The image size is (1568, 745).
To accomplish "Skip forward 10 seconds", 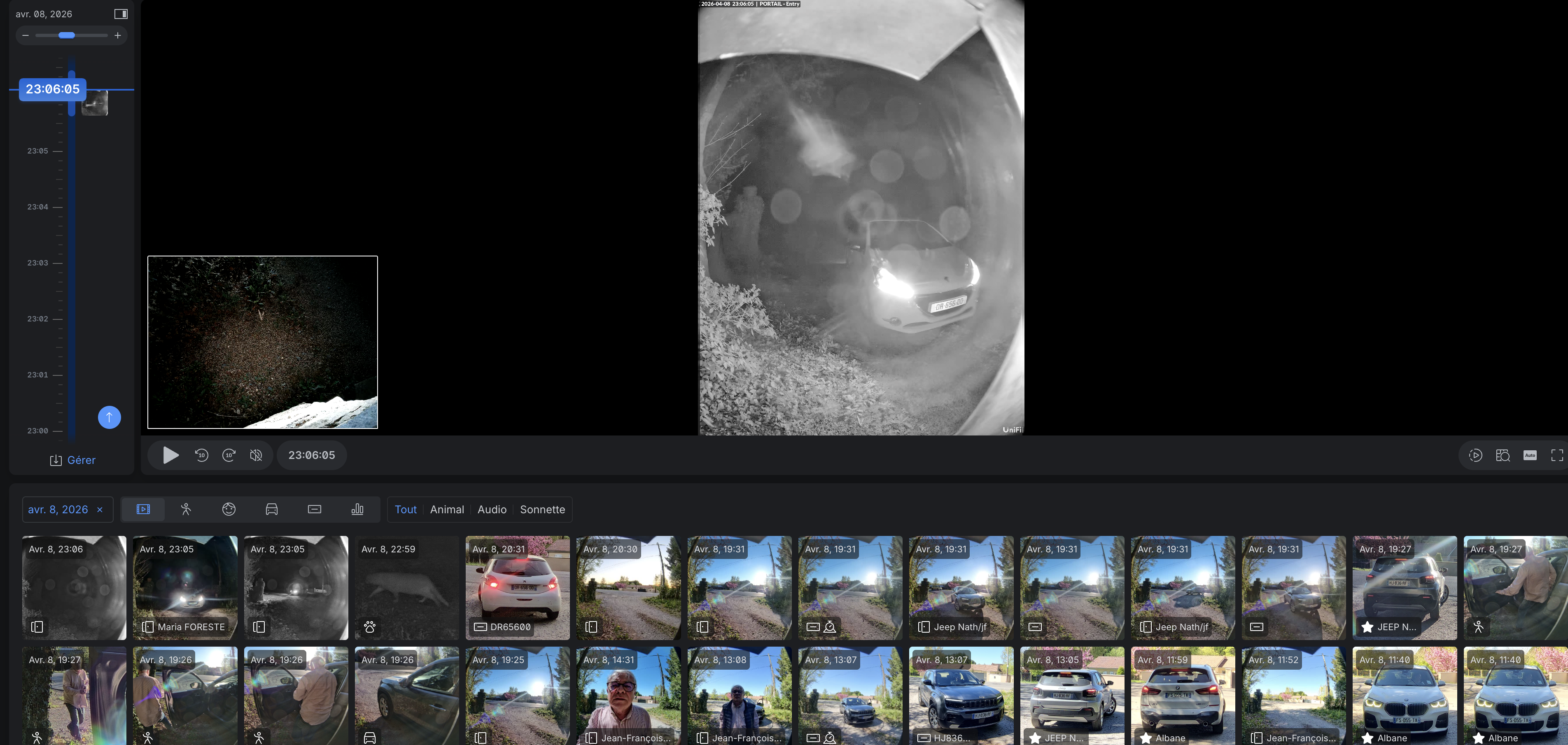I will 229,455.
